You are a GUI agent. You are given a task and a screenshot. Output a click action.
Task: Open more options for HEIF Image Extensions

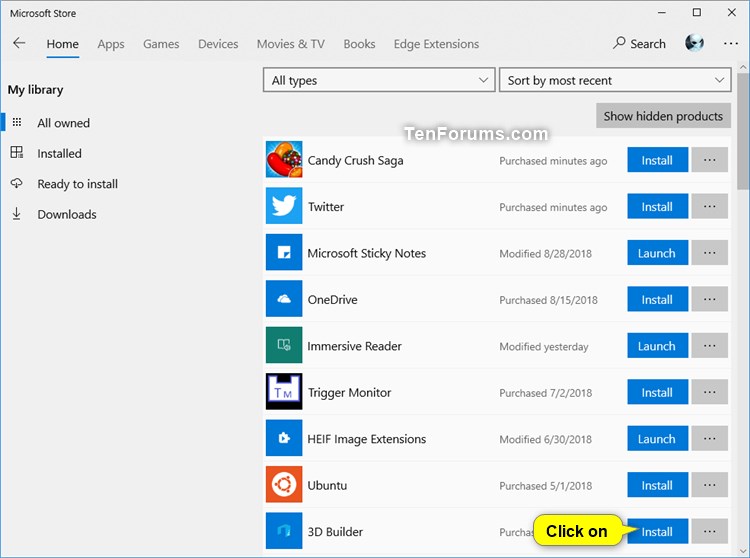pos(710,438)
